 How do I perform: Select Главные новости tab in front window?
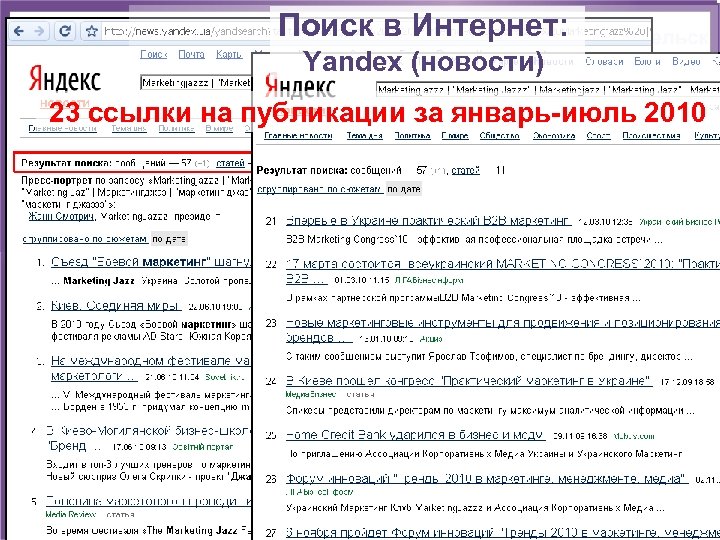298,136
